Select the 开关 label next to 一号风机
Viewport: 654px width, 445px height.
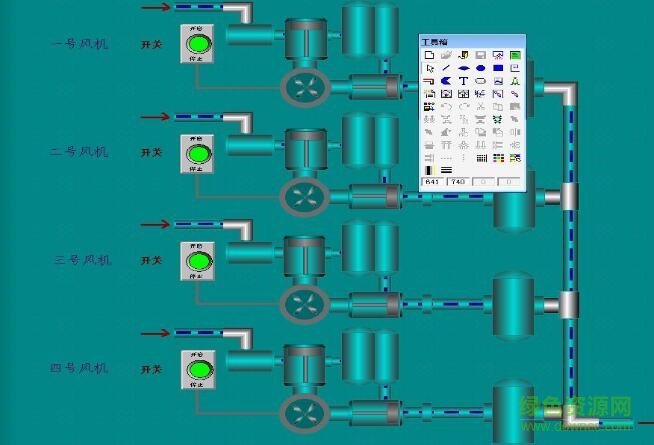click(152, 44)
